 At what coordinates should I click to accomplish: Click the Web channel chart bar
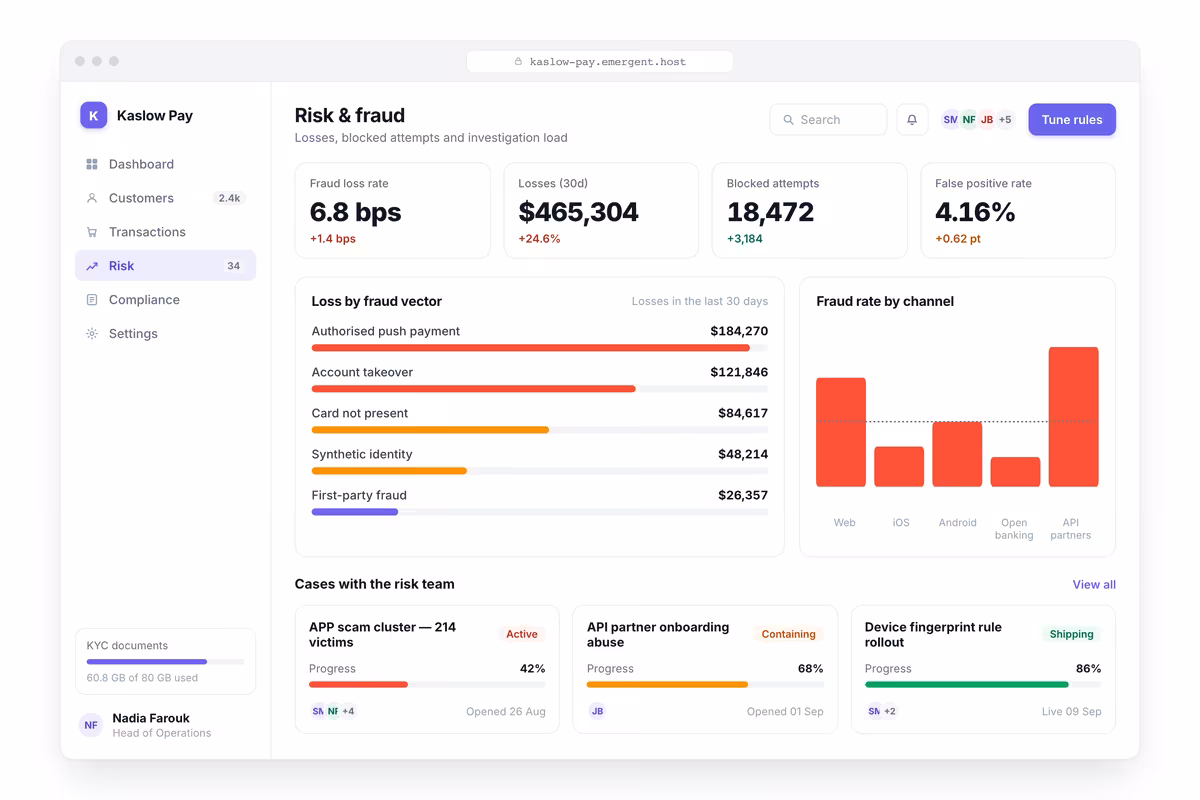(x=841, y=432)
